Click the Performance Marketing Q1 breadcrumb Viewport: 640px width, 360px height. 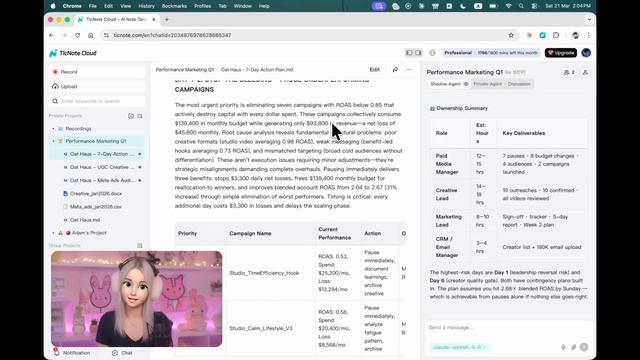(x=184, y=70)
